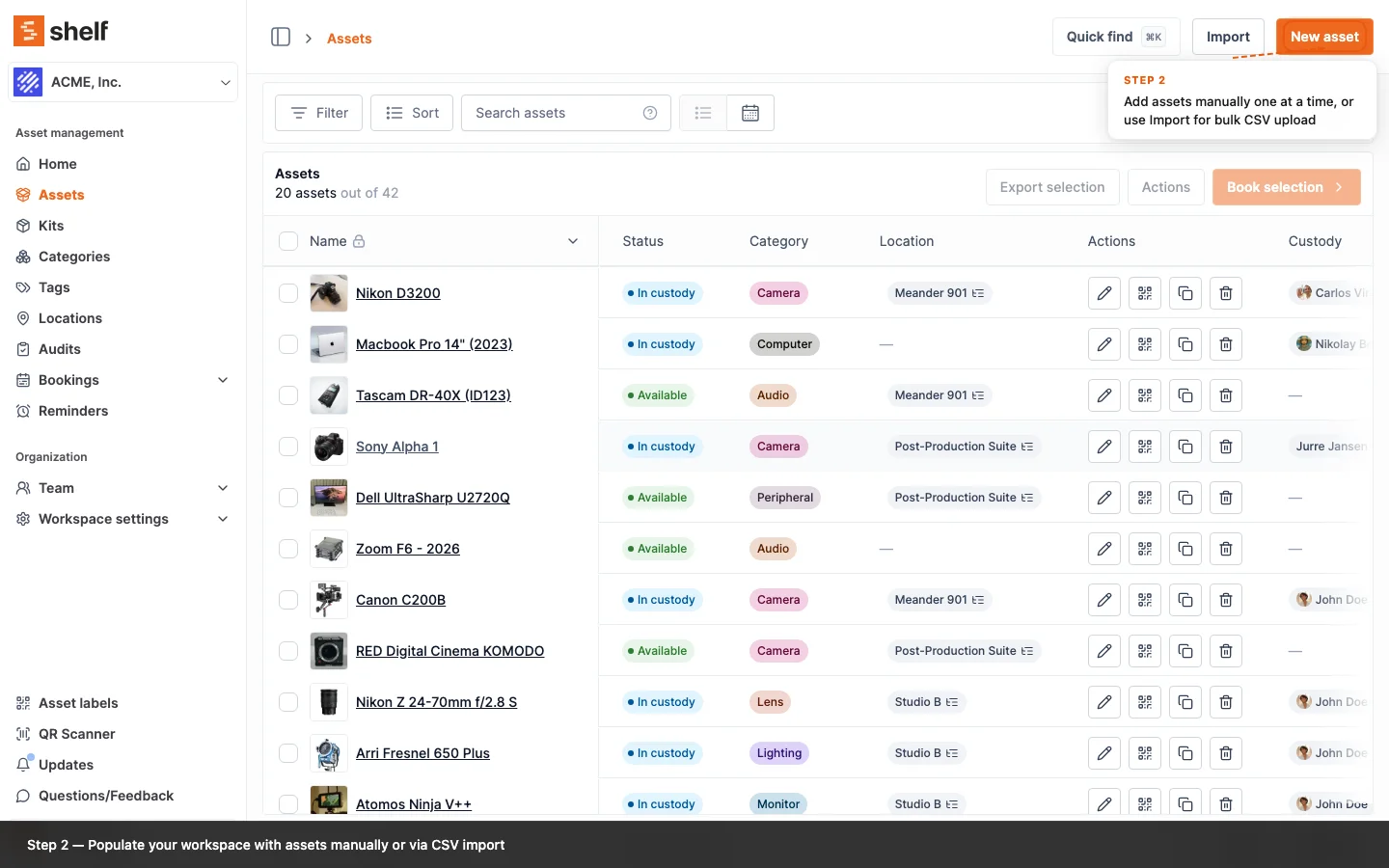Image resolution: width=1389 pixels, height=868 pixels.
Task: Click the New asset button
Action: (x=1323, y=37)
